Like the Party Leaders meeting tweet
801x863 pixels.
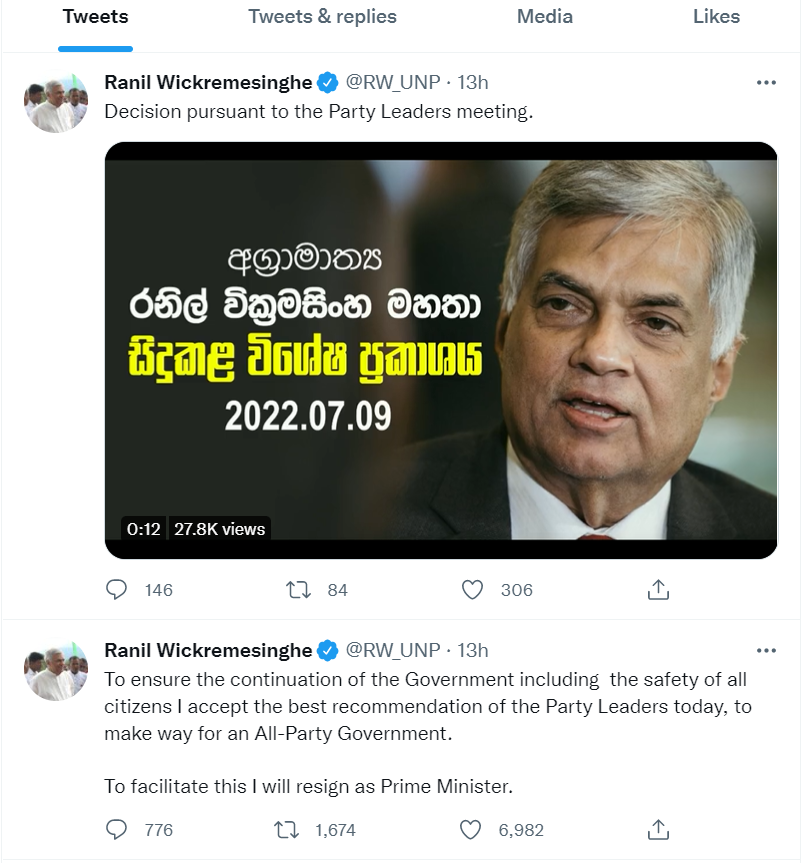(x=472, y=590)
